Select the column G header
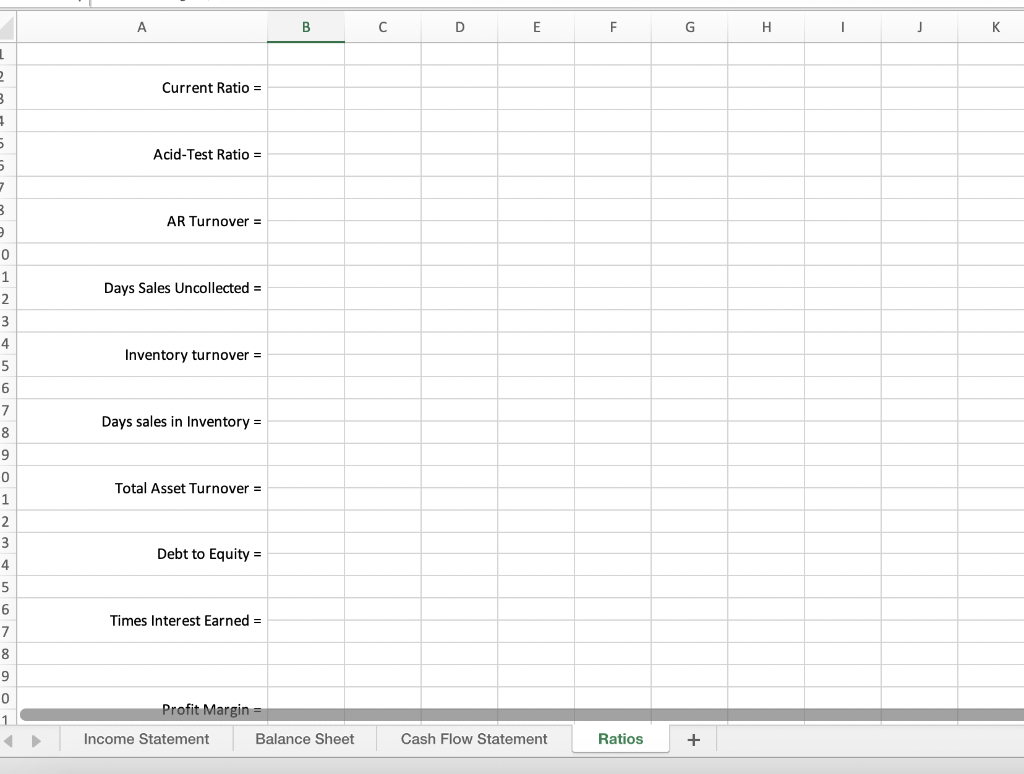This screenshot has height=774, width=1024. point(690,27)
